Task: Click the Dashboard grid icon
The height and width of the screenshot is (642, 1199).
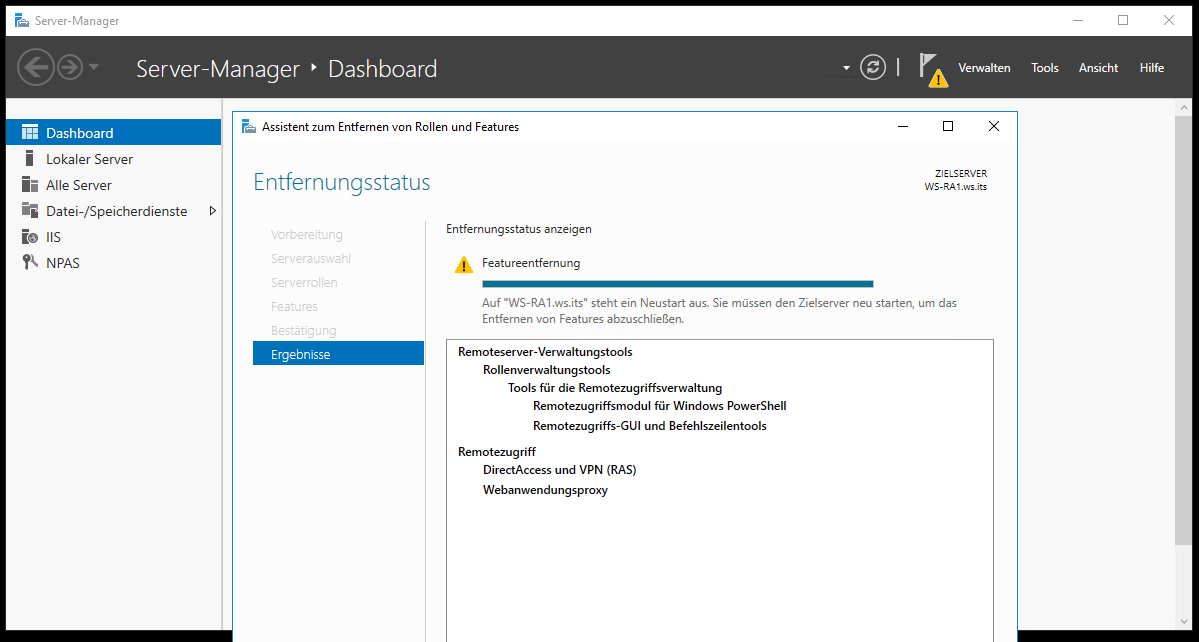Action: tap(30, 132)
